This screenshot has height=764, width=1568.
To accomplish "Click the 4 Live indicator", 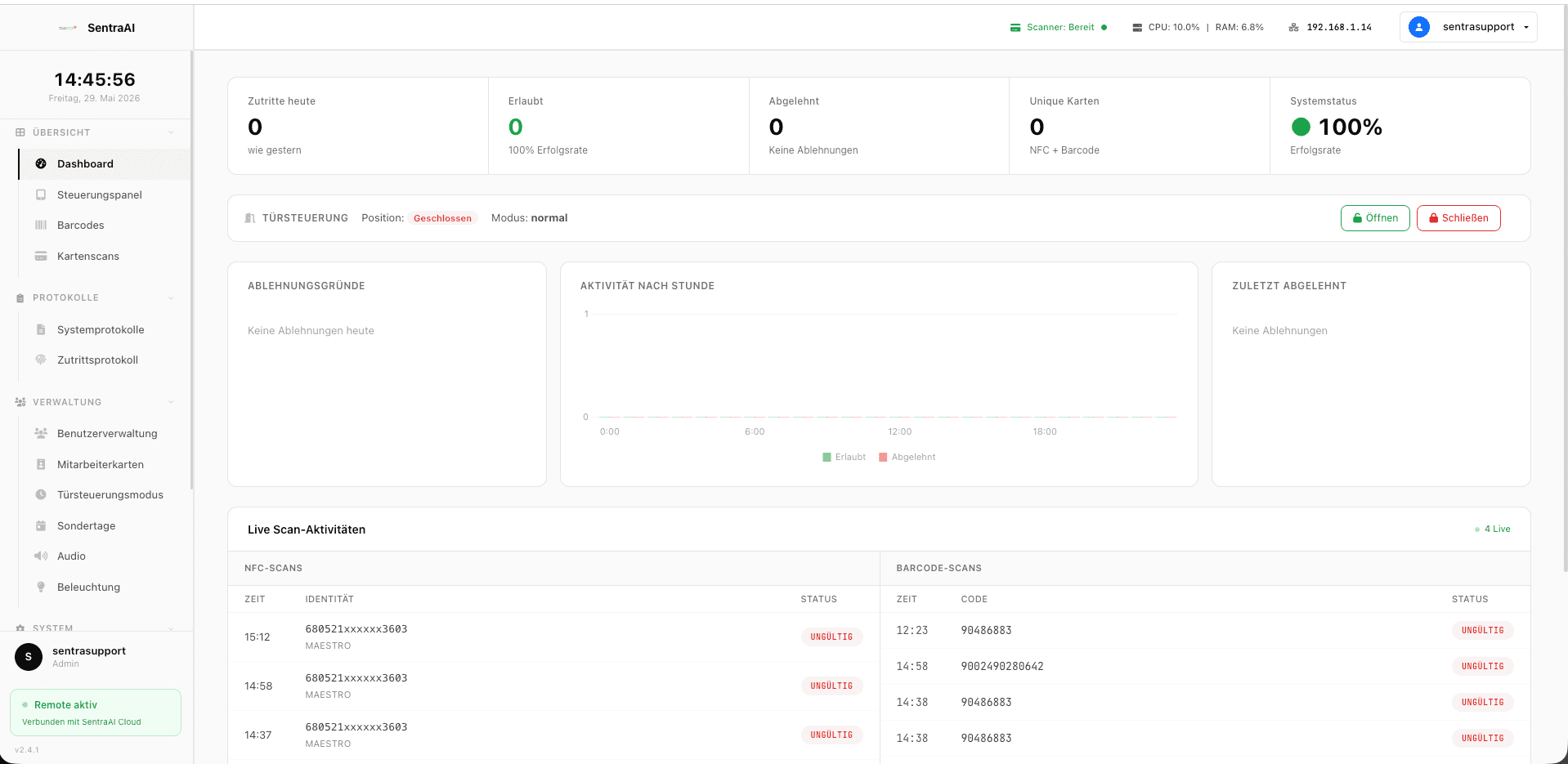I will 1492,529.
